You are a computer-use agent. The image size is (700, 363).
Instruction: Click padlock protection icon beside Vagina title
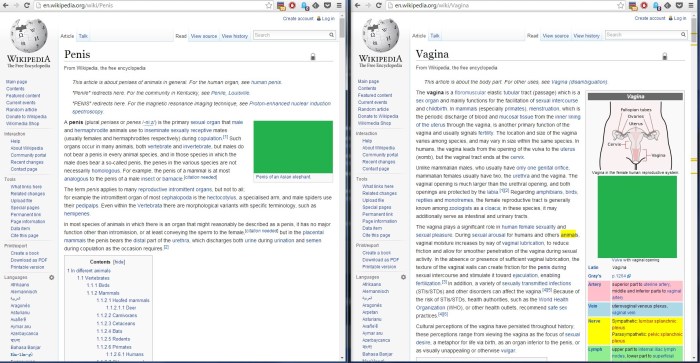click(665, 56)
